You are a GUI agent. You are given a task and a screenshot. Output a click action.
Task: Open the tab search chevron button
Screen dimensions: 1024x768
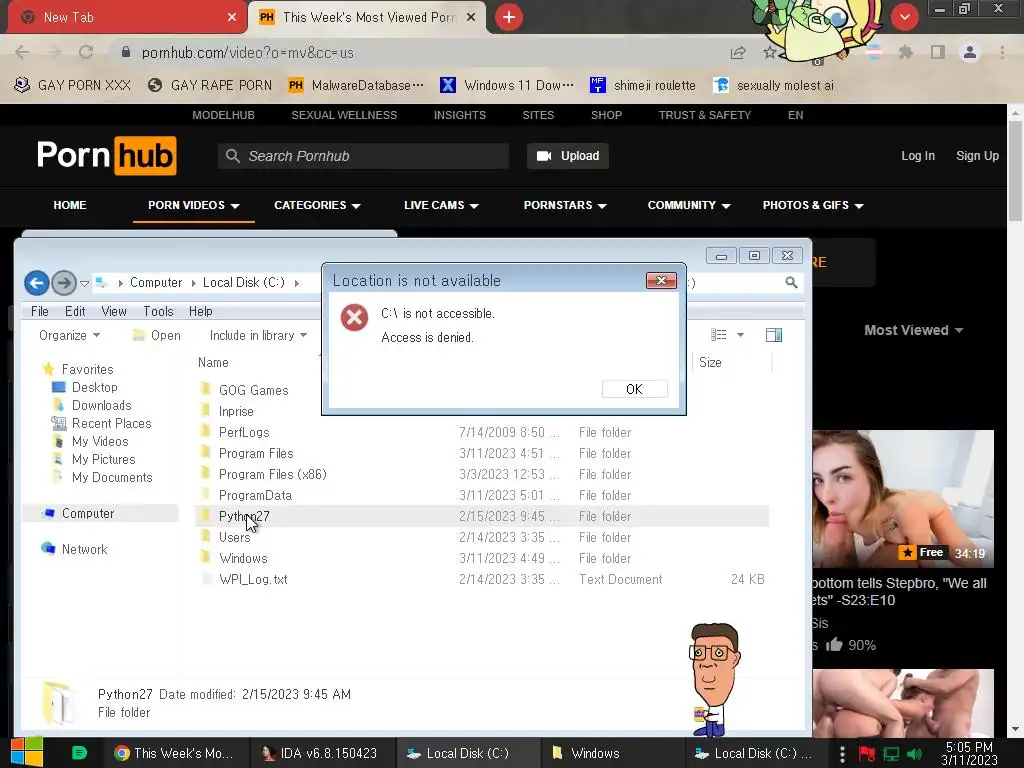(904, 17)
